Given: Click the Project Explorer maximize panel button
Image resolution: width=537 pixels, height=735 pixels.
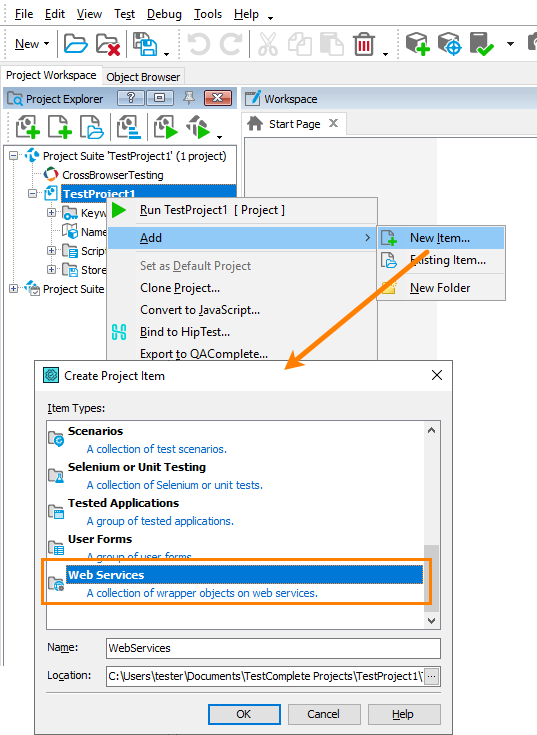Looking at the screenshot, I should (160, 98).
